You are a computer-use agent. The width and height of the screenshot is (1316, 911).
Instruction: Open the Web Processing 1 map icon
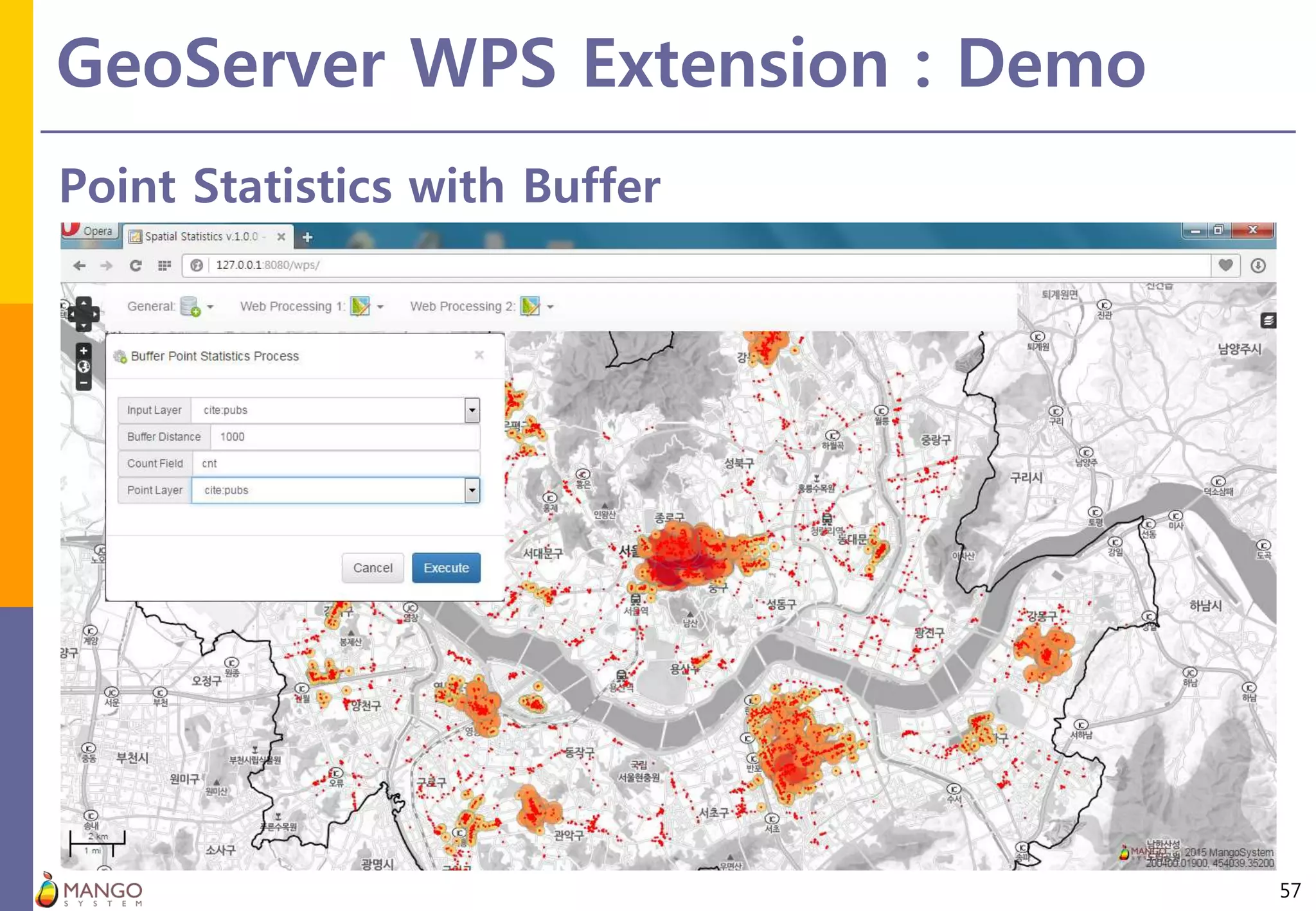click(360, 306)
